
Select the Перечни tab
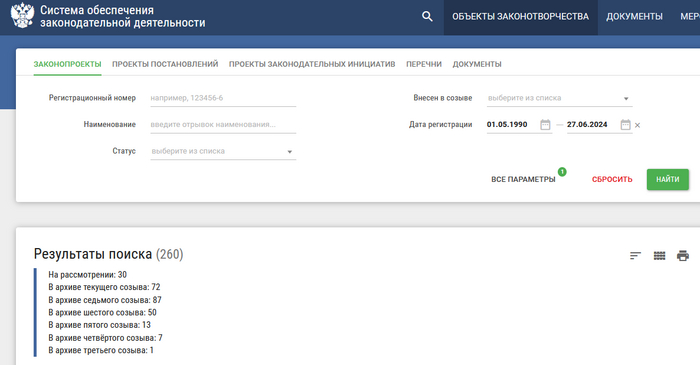pos(424,64)
